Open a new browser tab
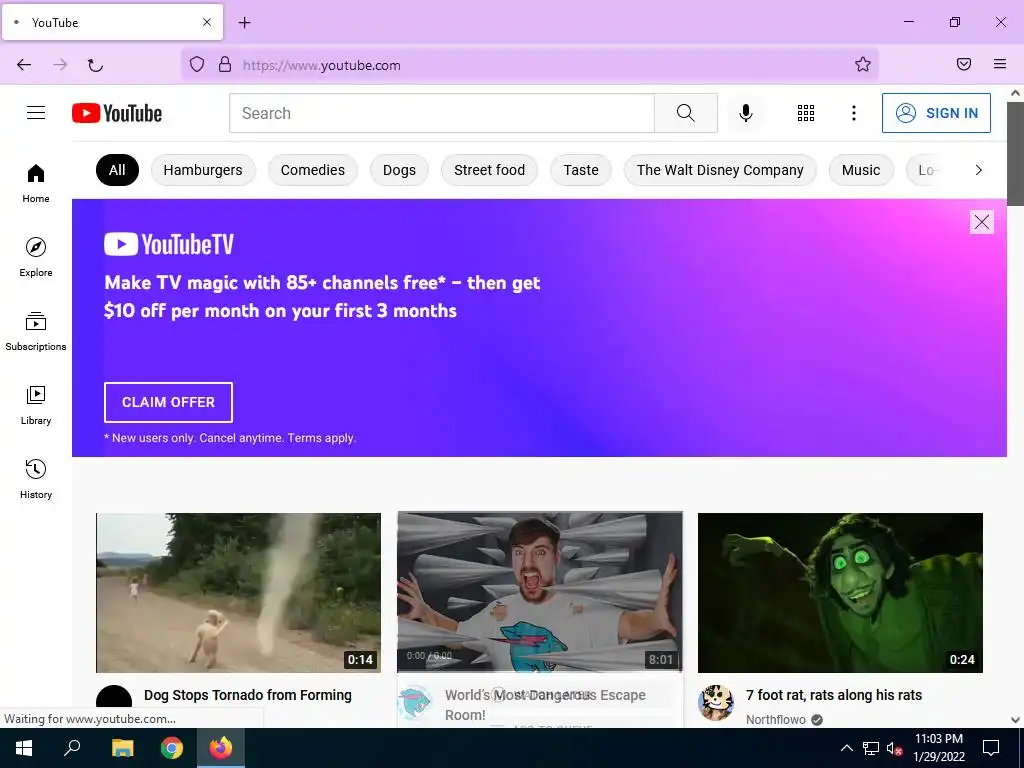Image resolution: width=1024 pixels, height=768 pixels. 244,23
